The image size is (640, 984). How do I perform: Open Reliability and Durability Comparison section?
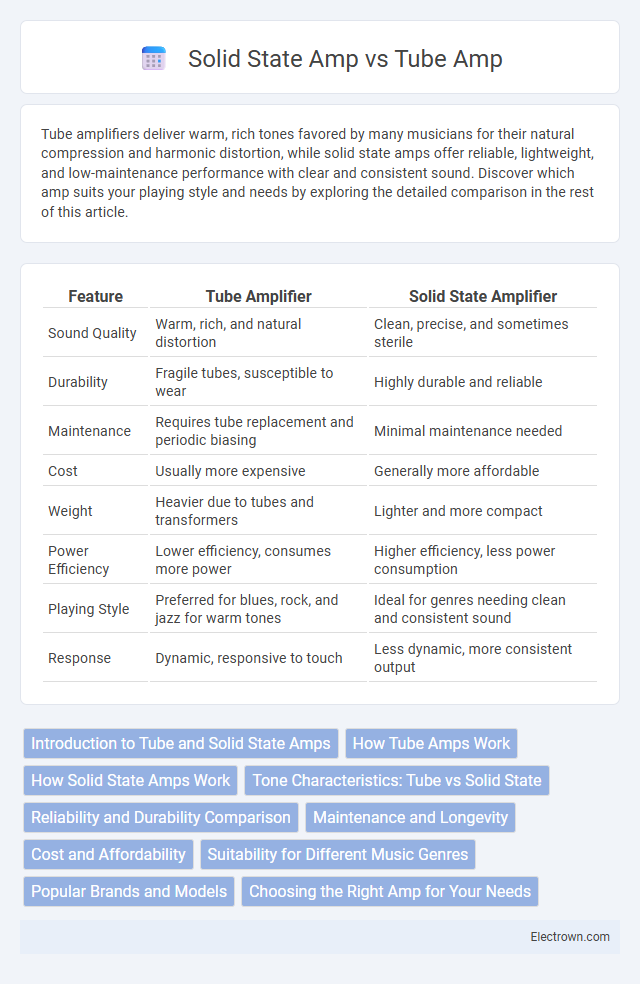pos(161,817)
